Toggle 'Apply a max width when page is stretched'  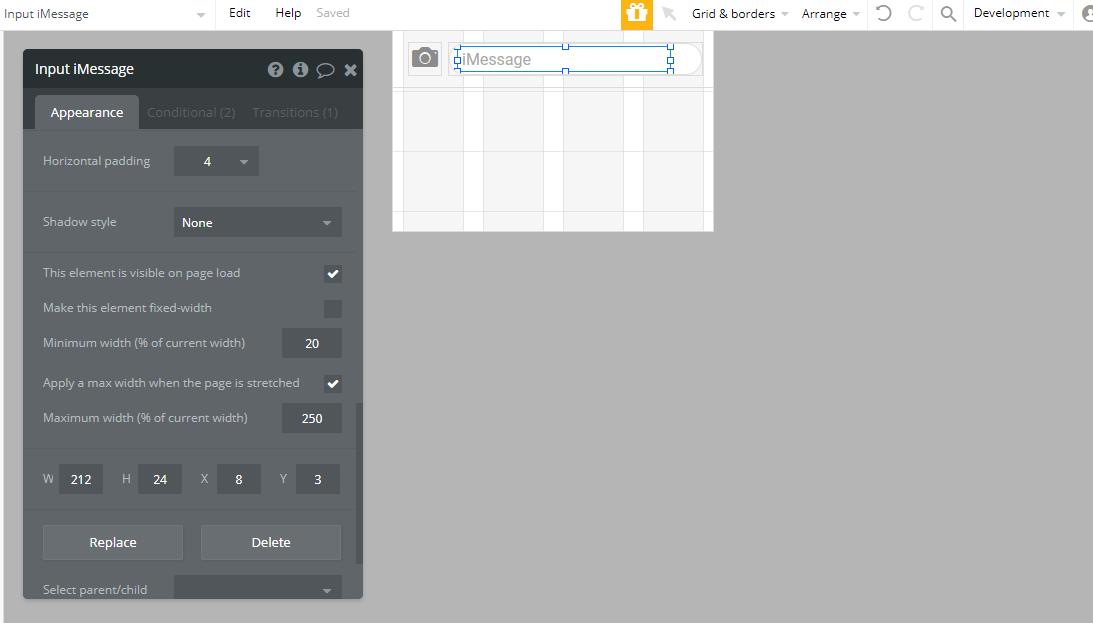pyautogui.click(x=333, y=384)
